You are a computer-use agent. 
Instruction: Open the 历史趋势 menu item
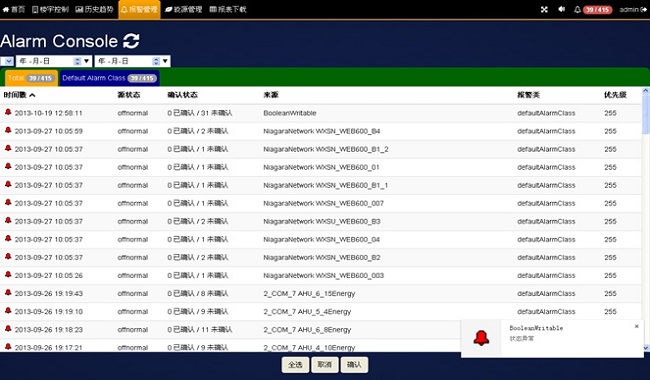[94, 9]
